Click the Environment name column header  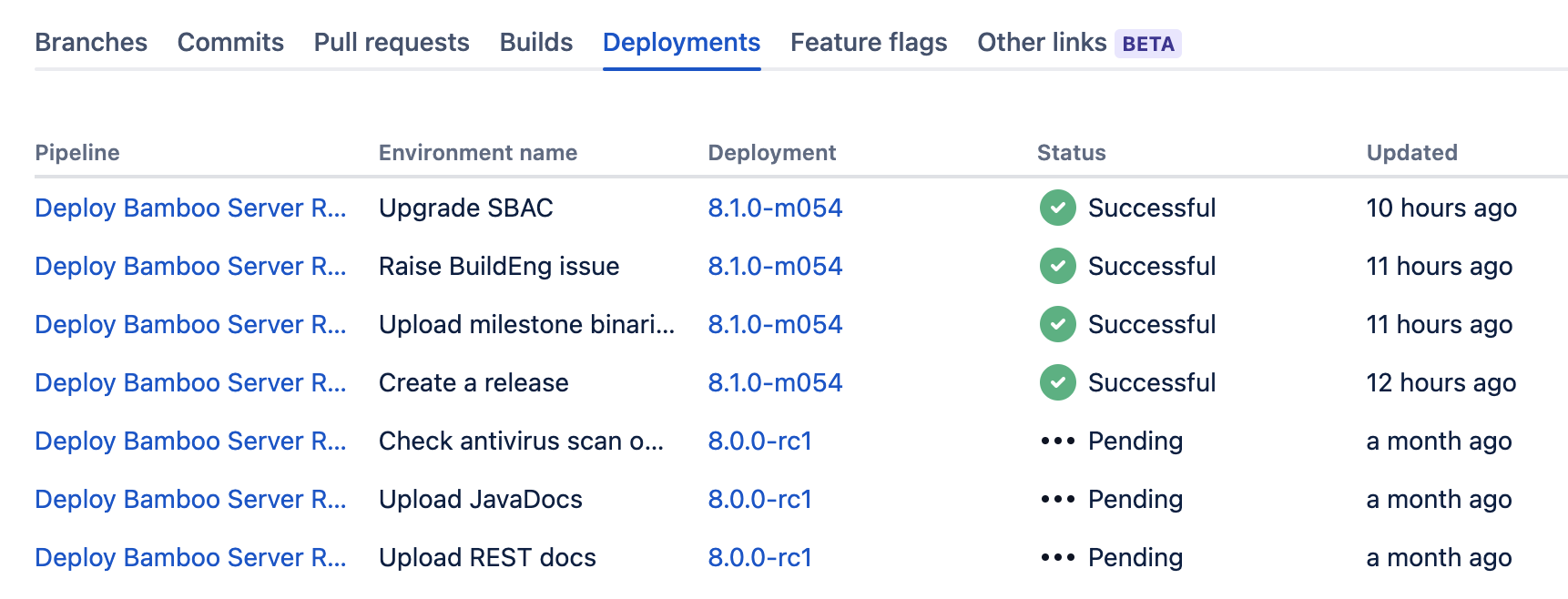click(x=478, y=153)
